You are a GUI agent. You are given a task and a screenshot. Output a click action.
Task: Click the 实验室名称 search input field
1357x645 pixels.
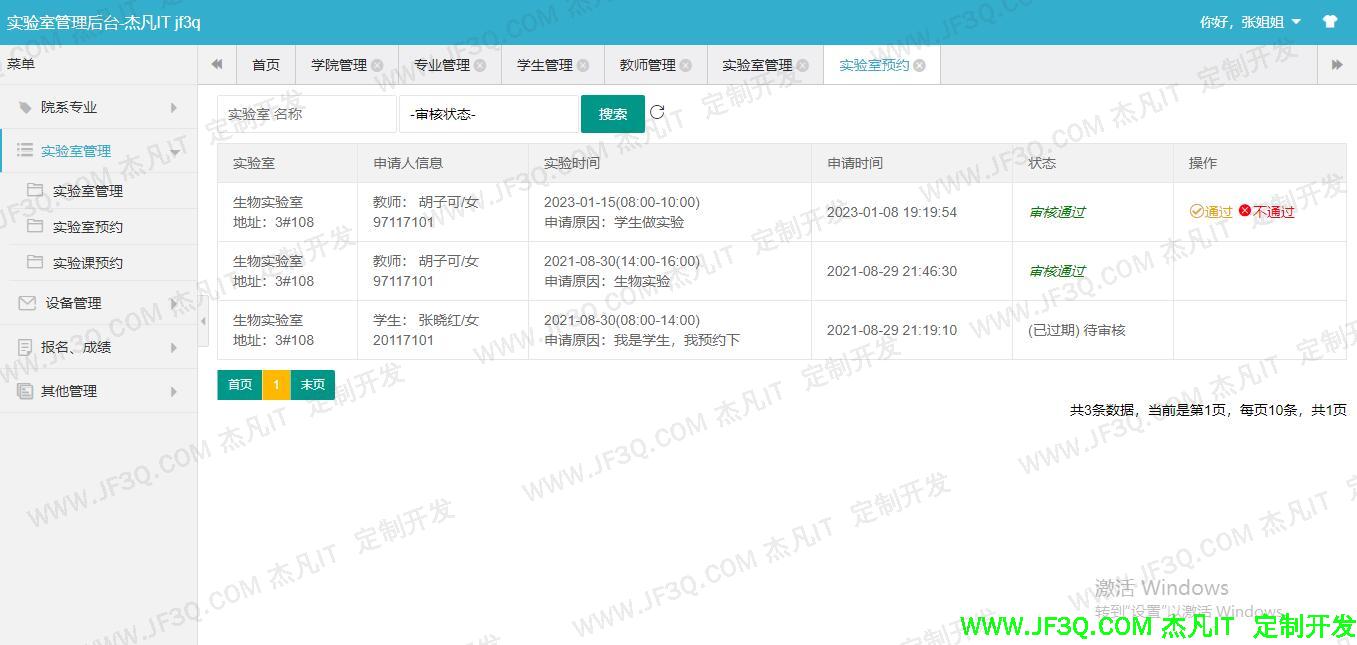(306, 114)
